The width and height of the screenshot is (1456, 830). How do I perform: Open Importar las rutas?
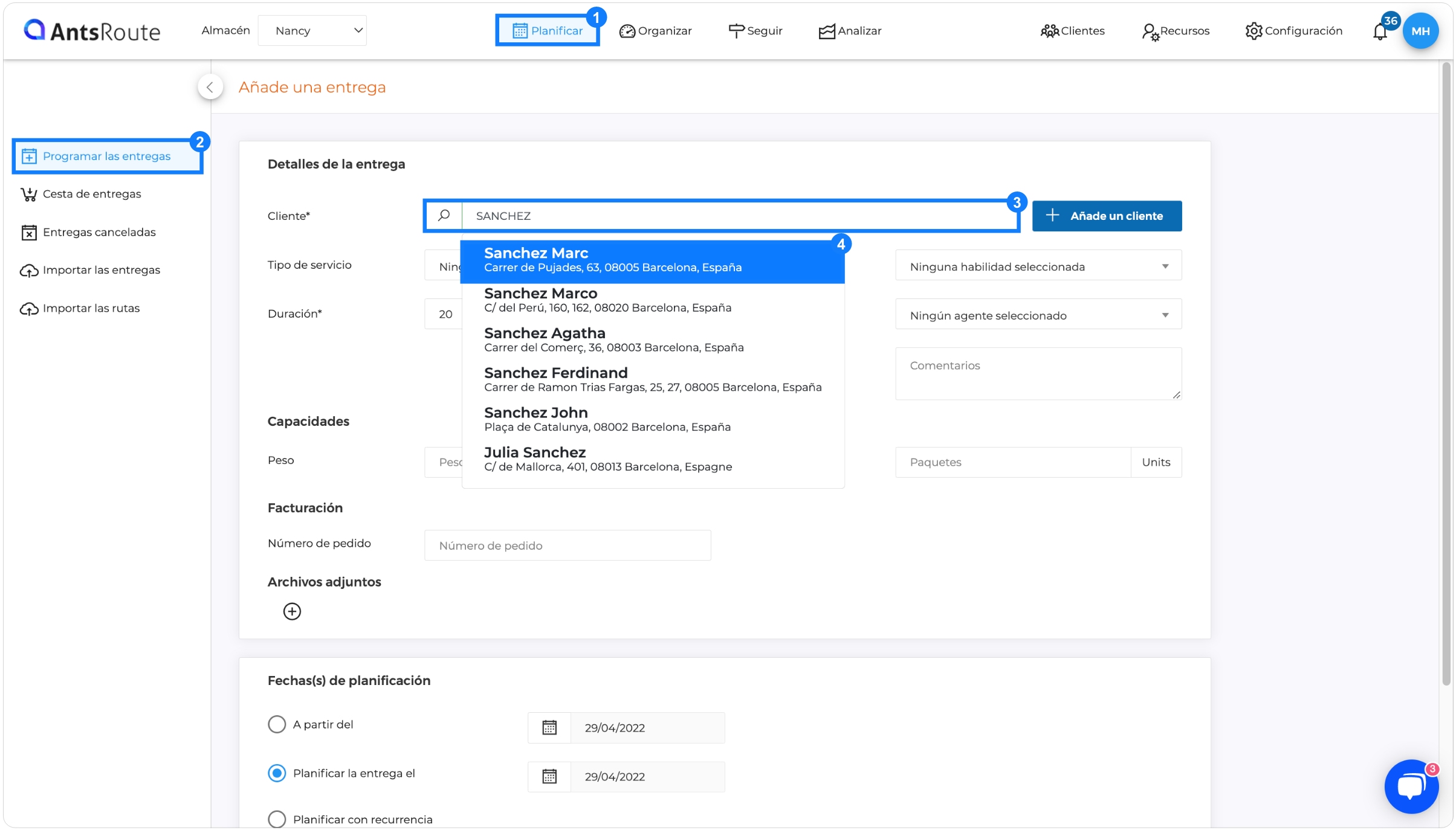coord(80,308)
